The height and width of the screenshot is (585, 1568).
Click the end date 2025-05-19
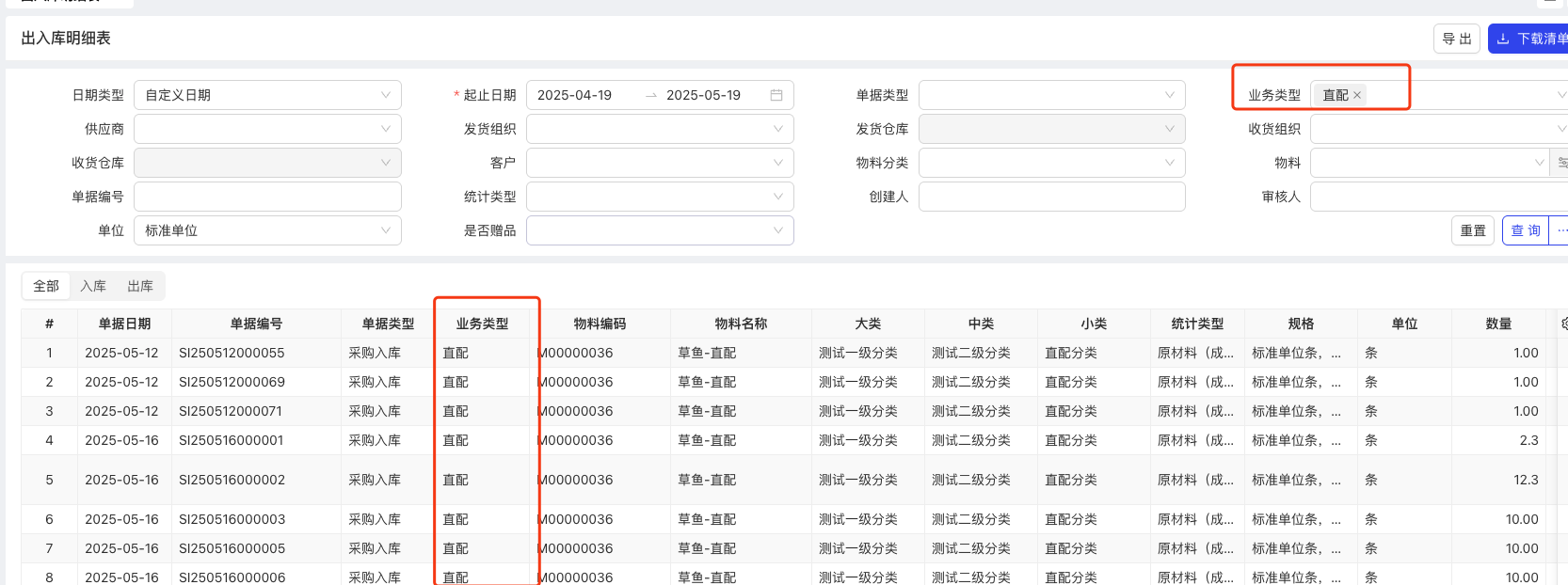703,95
